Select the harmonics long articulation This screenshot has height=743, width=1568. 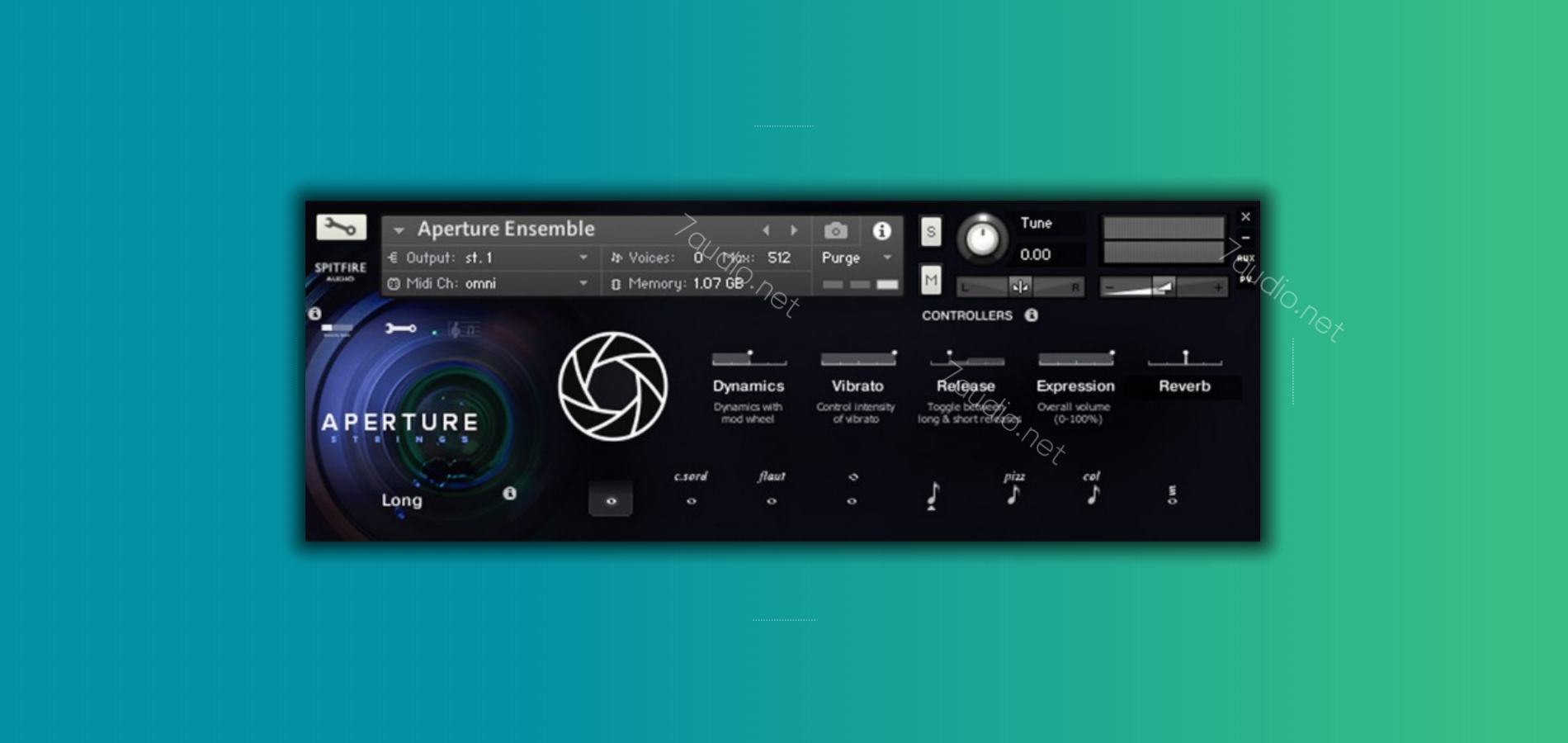tap(852, 489)
